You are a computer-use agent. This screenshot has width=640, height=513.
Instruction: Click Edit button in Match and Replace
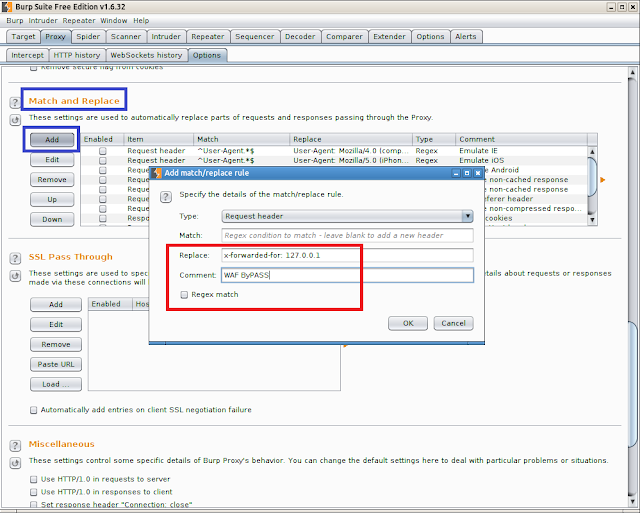[x=52, y=160]
